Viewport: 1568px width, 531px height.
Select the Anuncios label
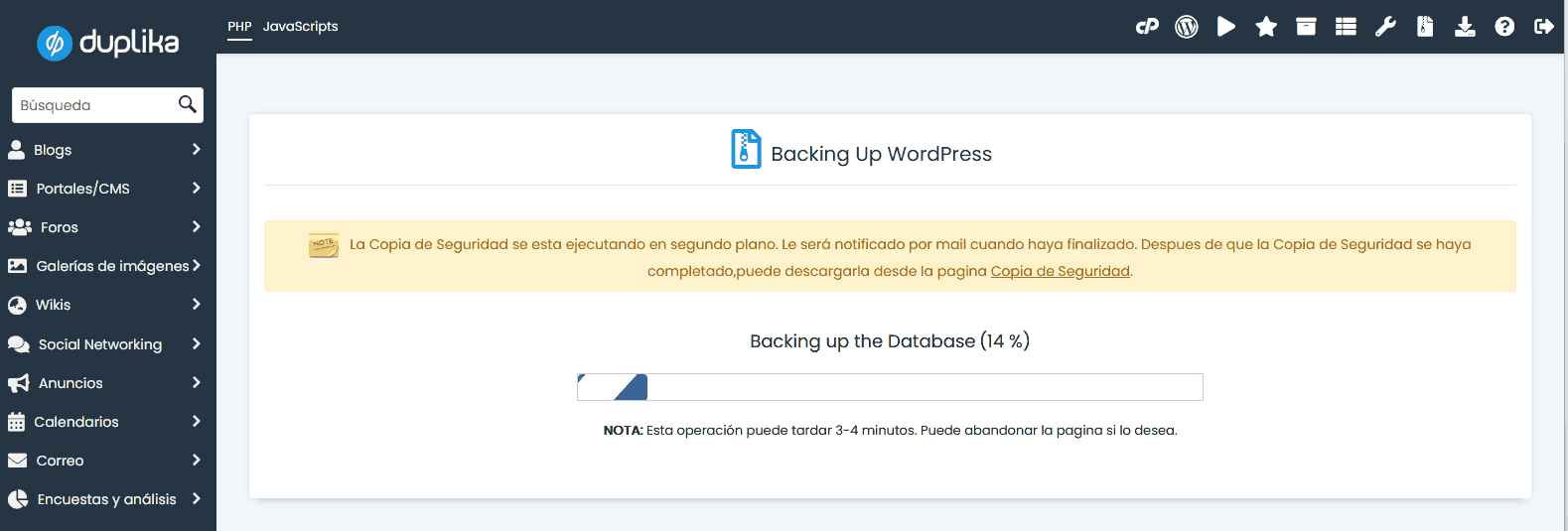[71, 383]
